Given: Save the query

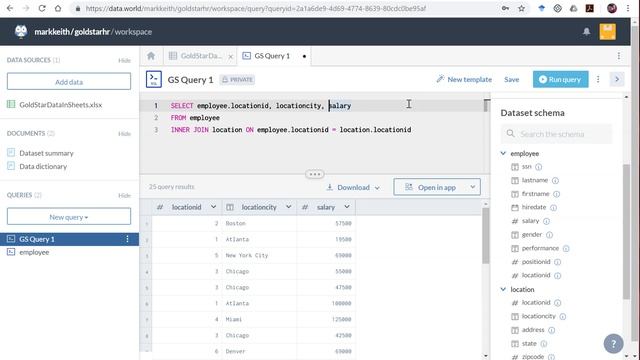Looking at the screenshot, I should point(511,79).
